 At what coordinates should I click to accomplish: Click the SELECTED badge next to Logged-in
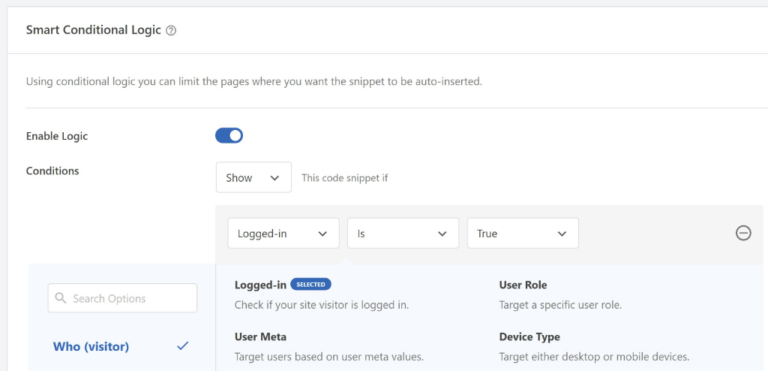tap(311, 284)
